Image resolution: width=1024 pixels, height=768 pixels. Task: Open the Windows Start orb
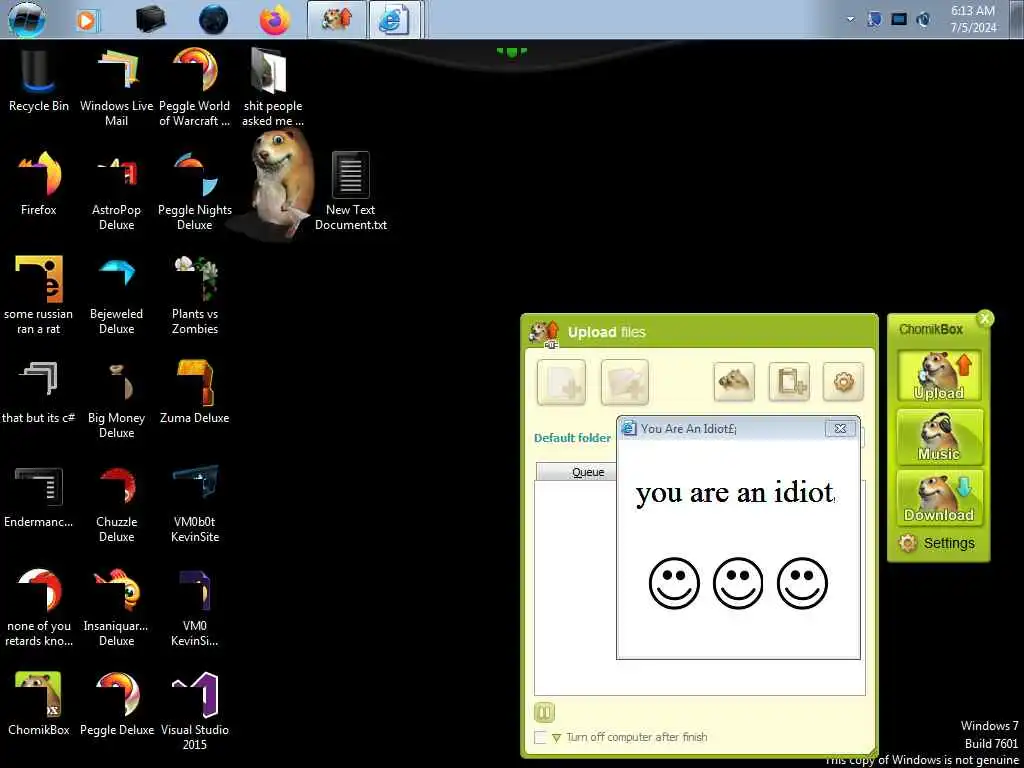coord(27,19)
